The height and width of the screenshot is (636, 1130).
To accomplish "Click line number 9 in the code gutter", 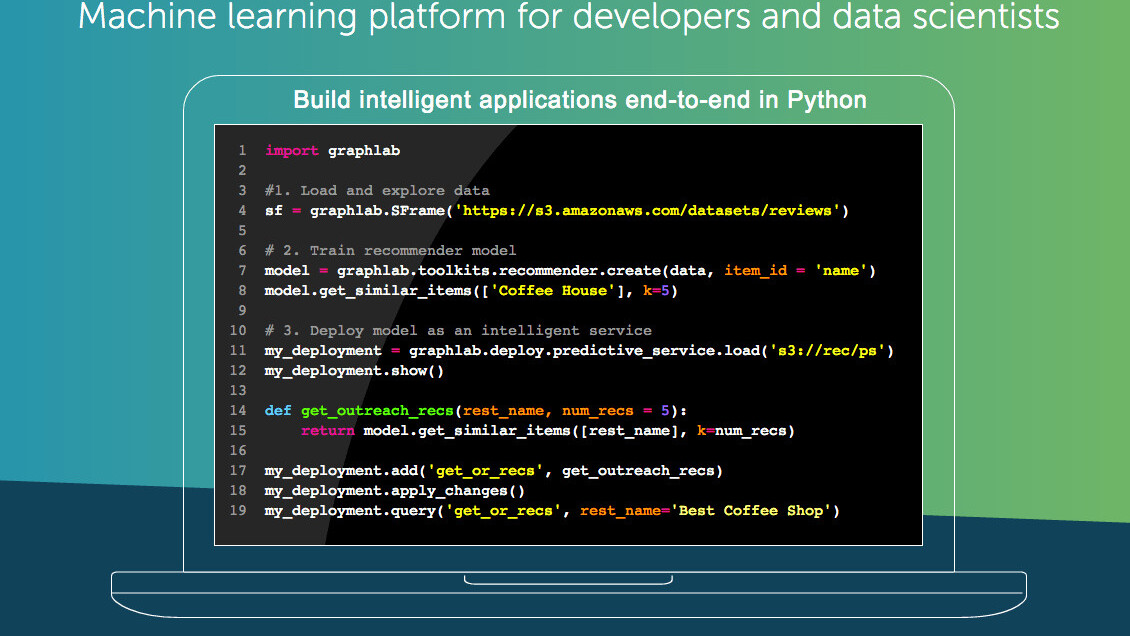I will 242,310.
